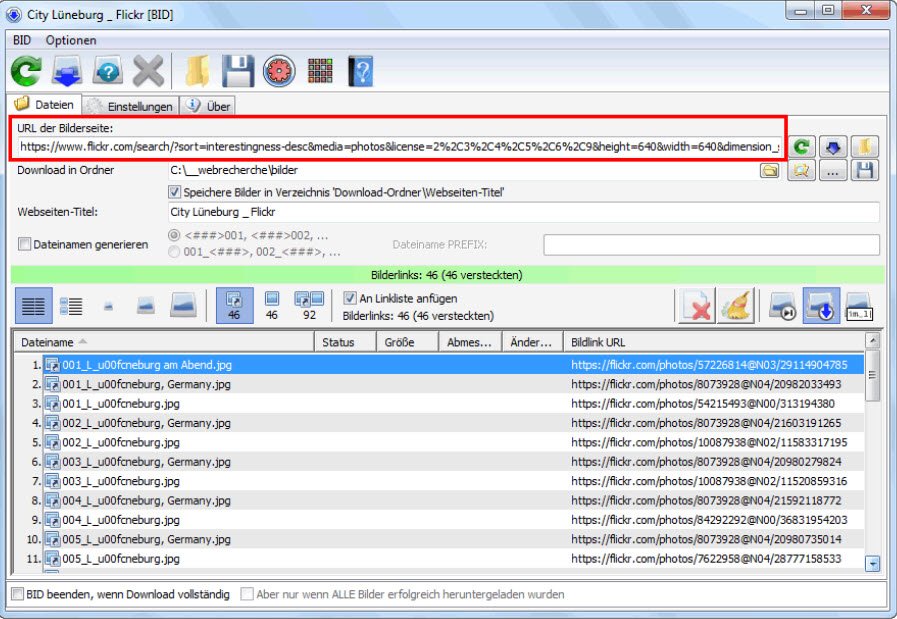Click into the URL der Bilderseite field
Viewport: 897px width, 619px height.
tap(399, 146)
